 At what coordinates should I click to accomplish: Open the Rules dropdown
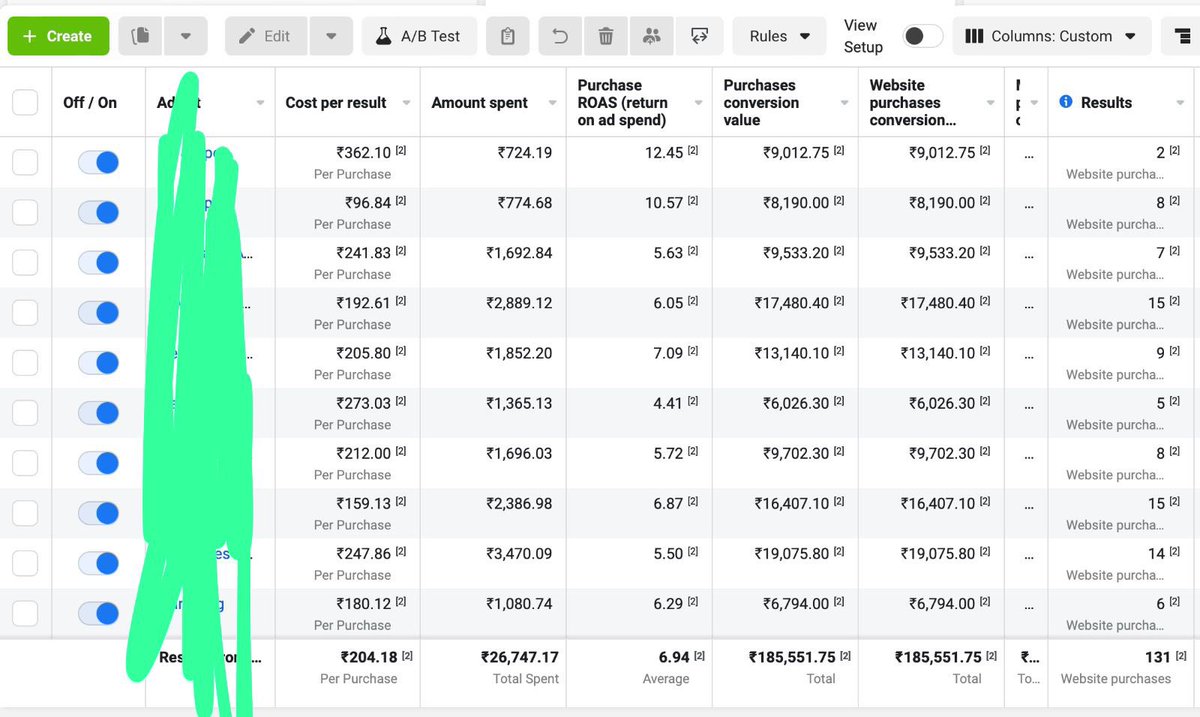click(780, 36)
